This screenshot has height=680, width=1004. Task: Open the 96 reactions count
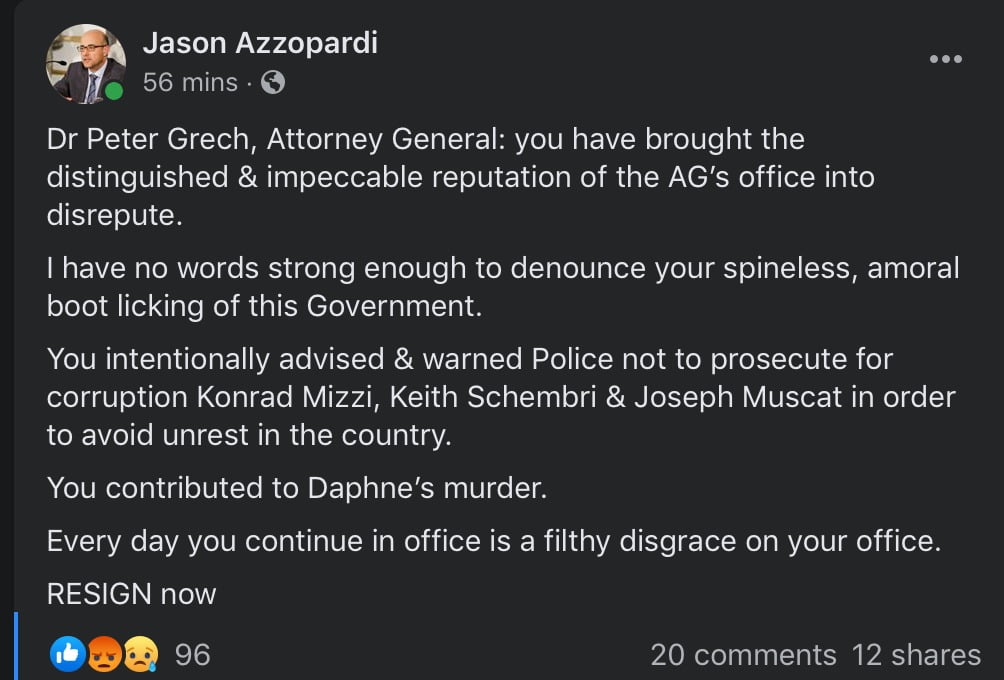click(x=193, y=655)
